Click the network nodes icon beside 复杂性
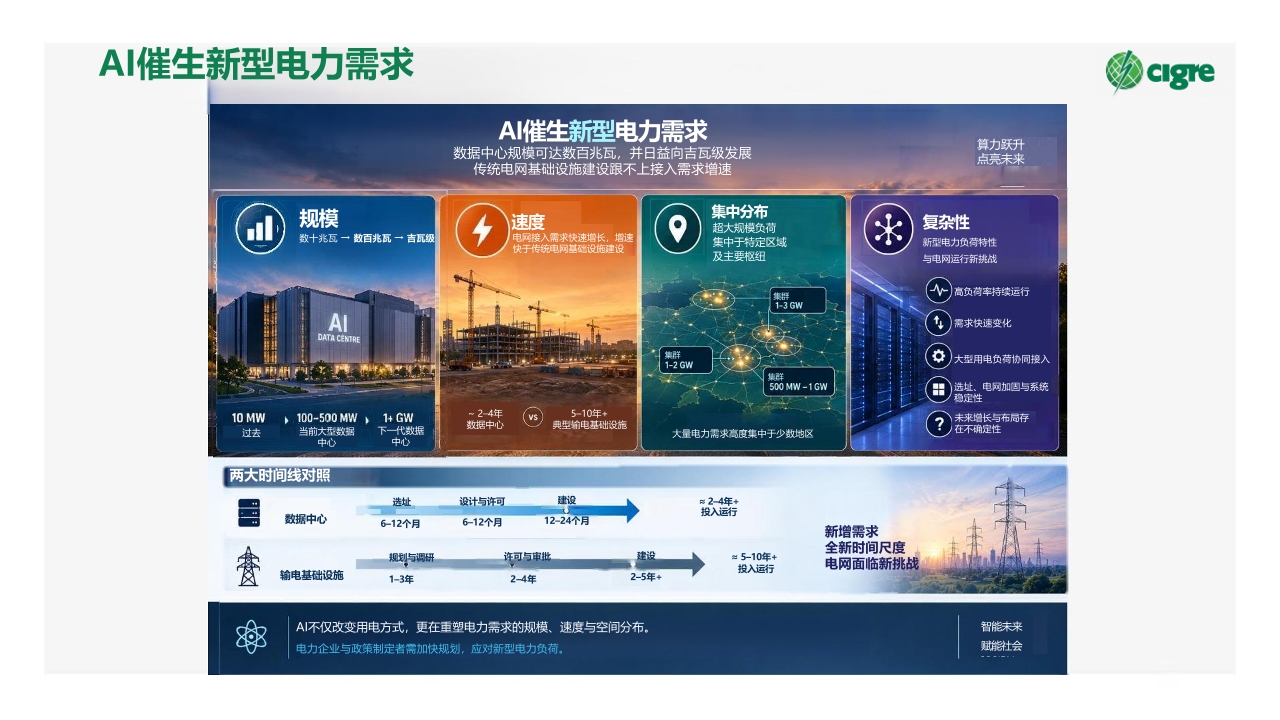 889,229
